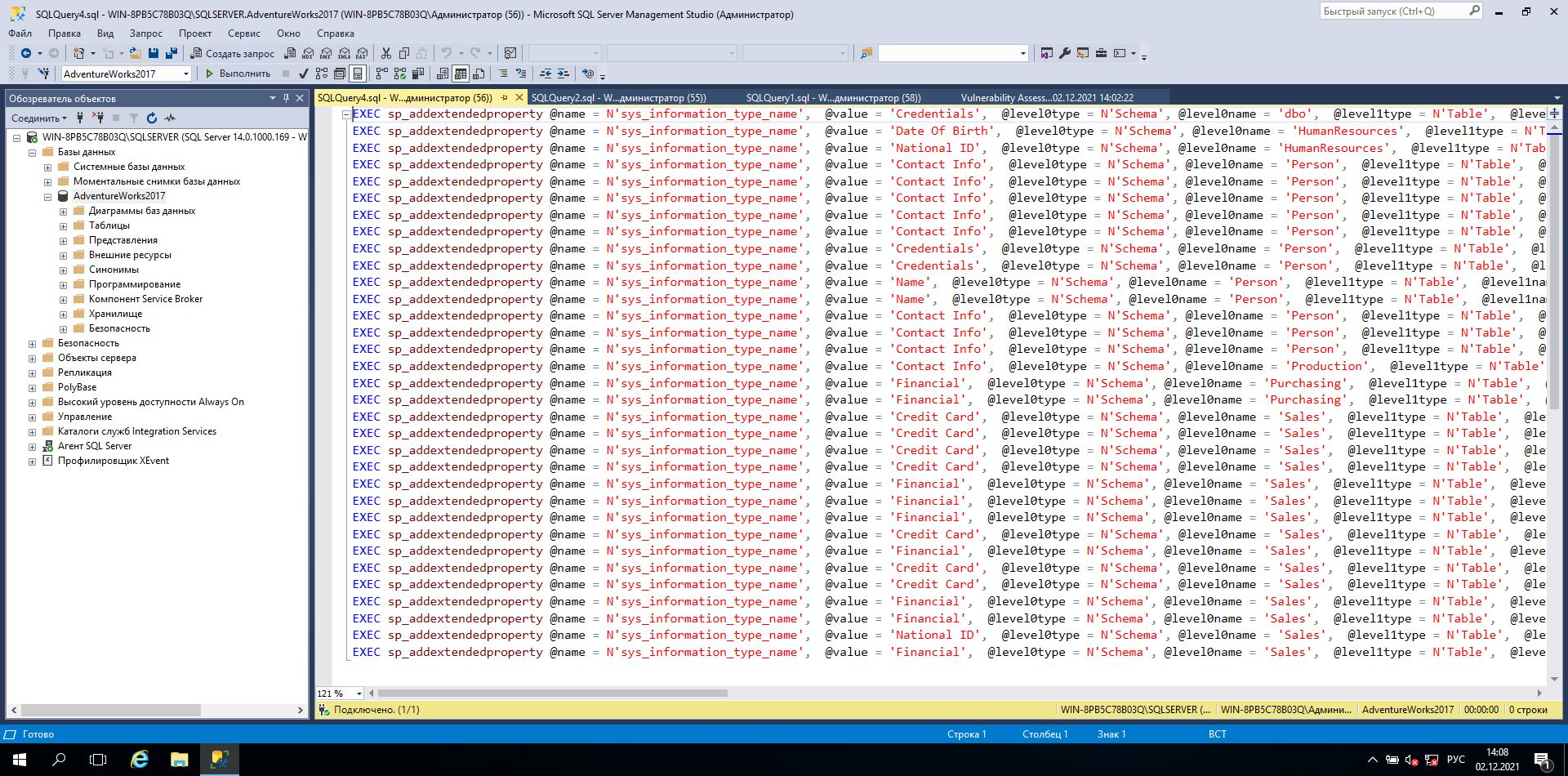Viewport: 1568px width, 776px height.
Task: Click the Decrease Indent icon
Action: coord(546,74)
